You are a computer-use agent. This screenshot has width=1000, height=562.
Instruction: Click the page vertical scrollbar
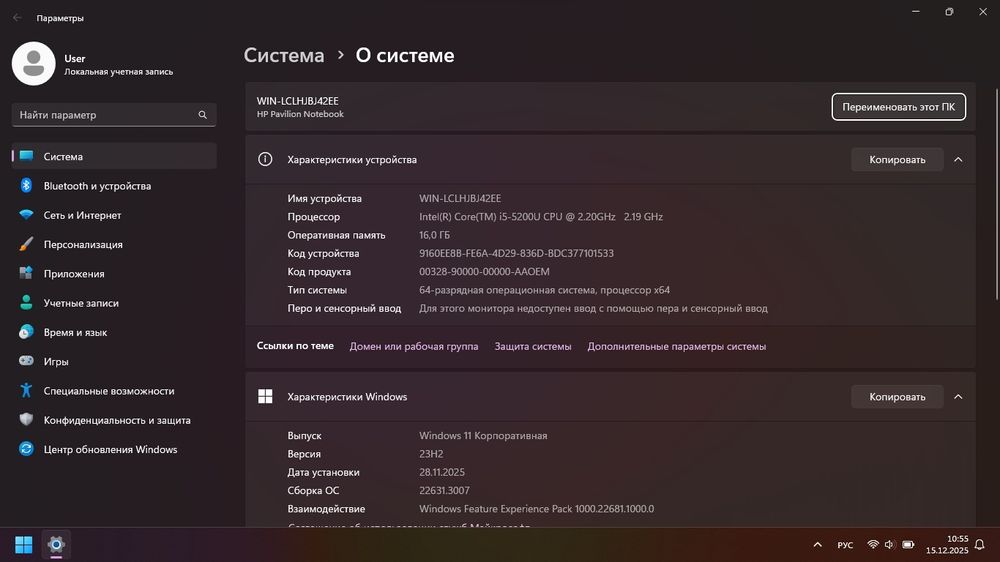997,194
